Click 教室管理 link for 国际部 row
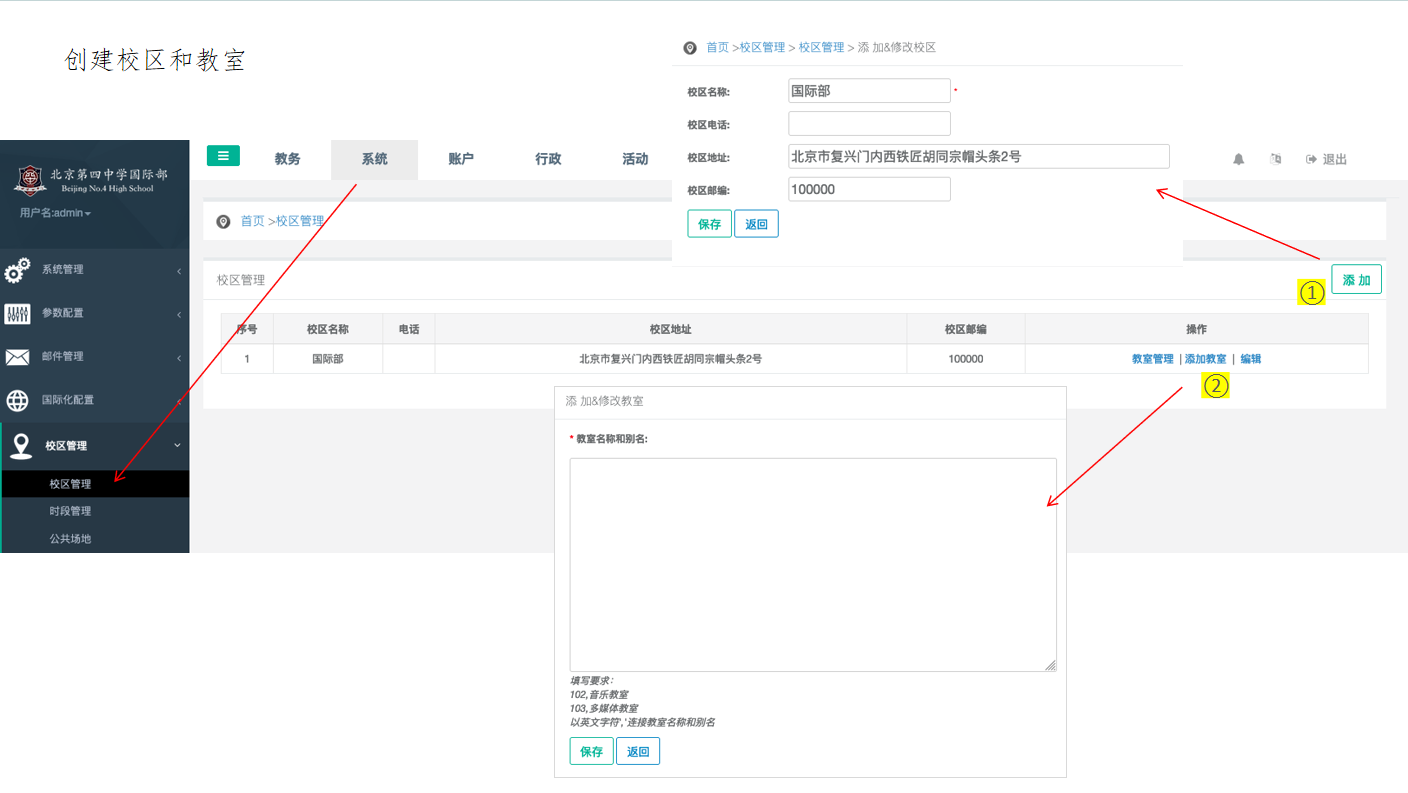 1152,359
